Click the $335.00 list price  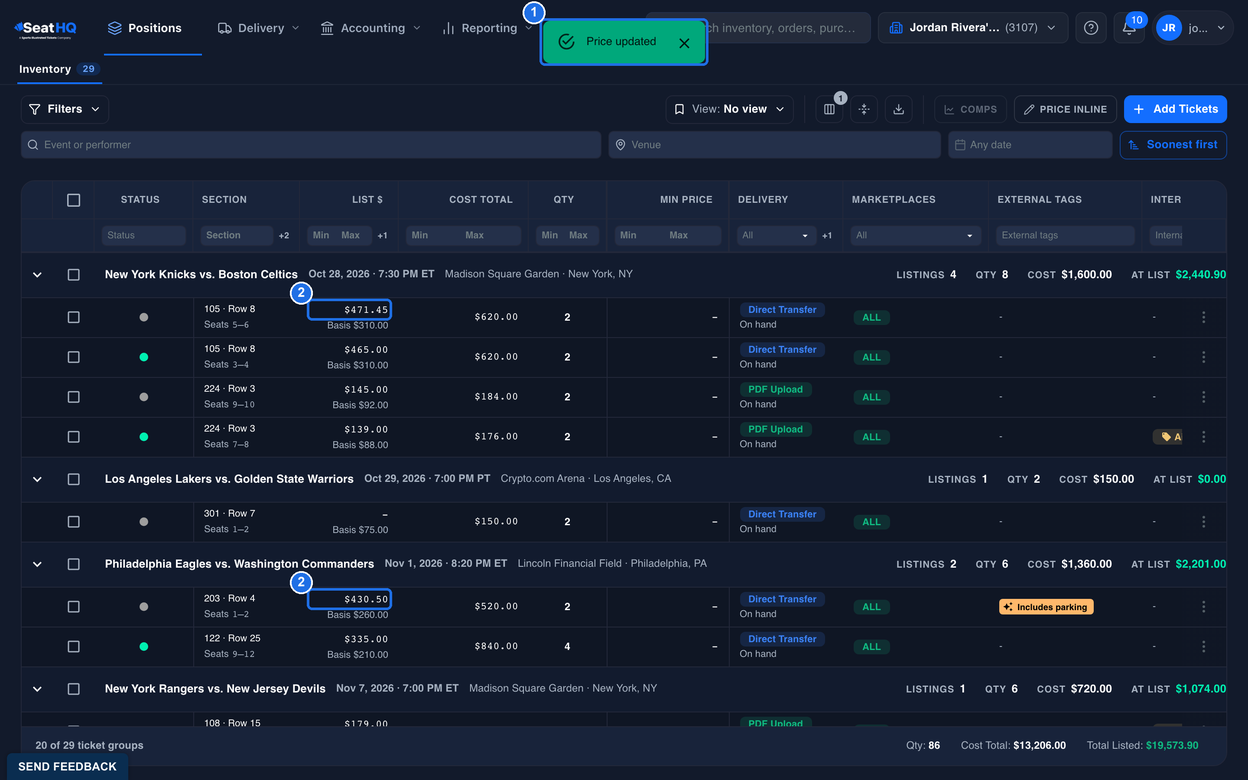click(366, 639)
